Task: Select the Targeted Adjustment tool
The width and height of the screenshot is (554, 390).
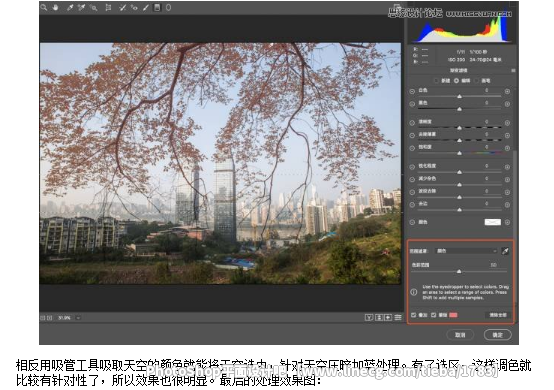Action: pyautogui.click(x=94, y=7)
